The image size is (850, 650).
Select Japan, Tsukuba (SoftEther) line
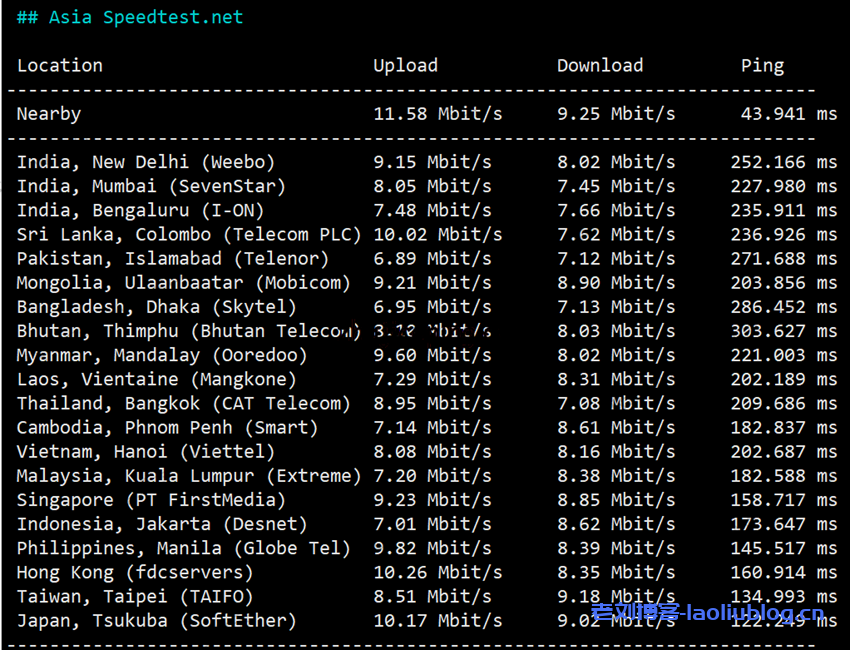click(157, 621)
